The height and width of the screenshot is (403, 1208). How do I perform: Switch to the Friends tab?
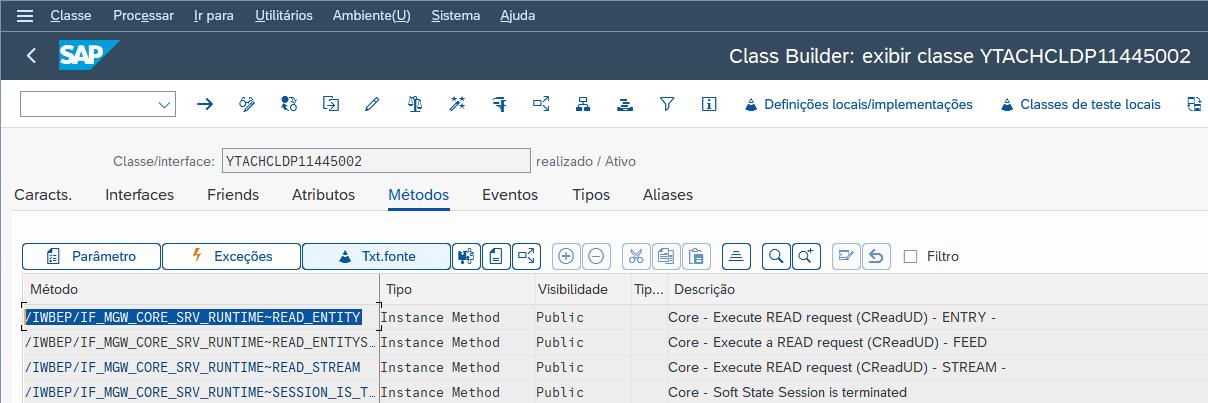click(x=233, y=195)
